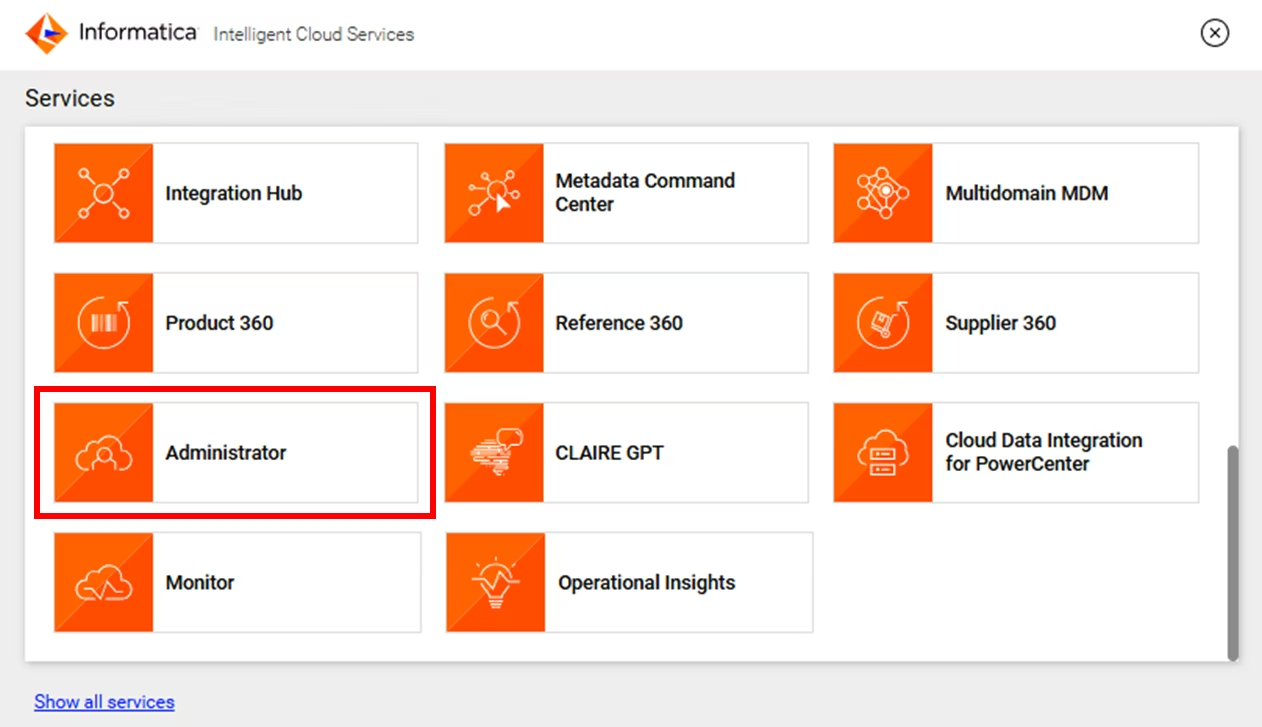Screen dimensions: 1262x727
Task: Select the Monitor label
Action: tap(200, 582)
